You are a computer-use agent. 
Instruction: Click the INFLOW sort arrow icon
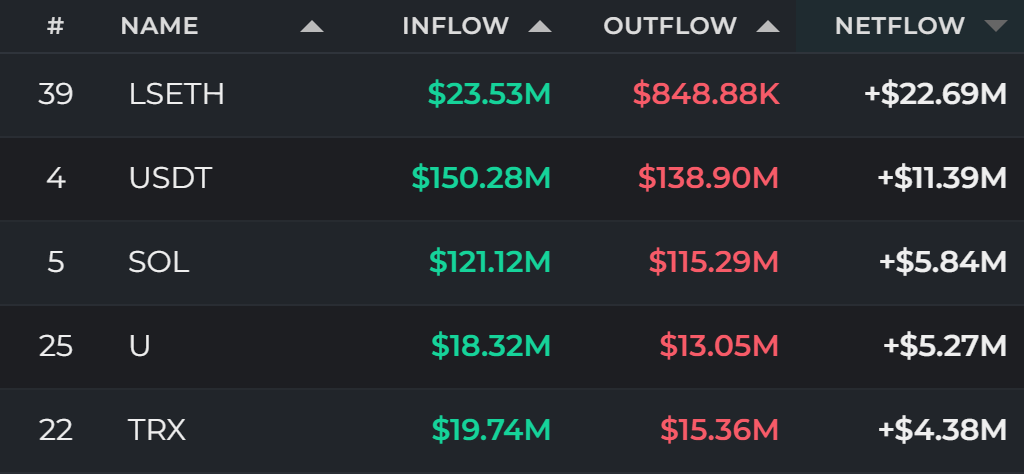(x=540, y=26)
